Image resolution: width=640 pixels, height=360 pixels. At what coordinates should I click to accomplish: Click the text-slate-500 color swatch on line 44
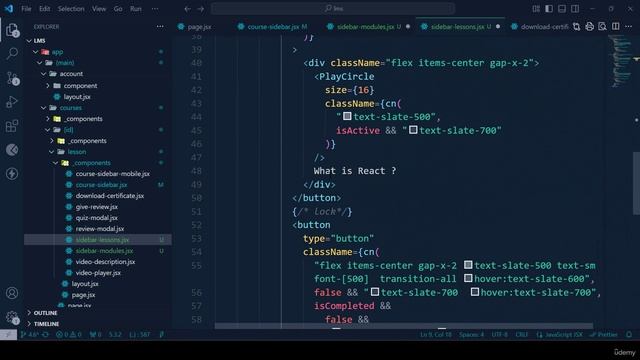pos(347,116)
